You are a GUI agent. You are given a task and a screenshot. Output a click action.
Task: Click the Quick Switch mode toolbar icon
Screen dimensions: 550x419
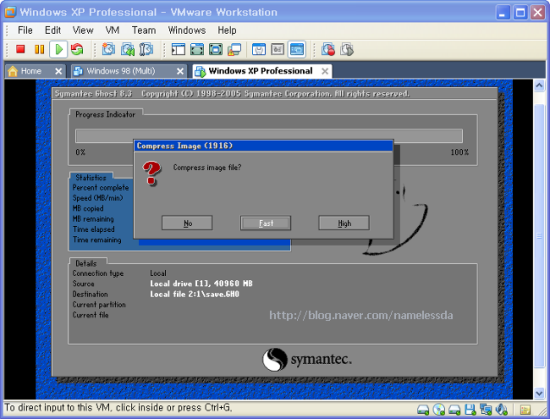197,49
